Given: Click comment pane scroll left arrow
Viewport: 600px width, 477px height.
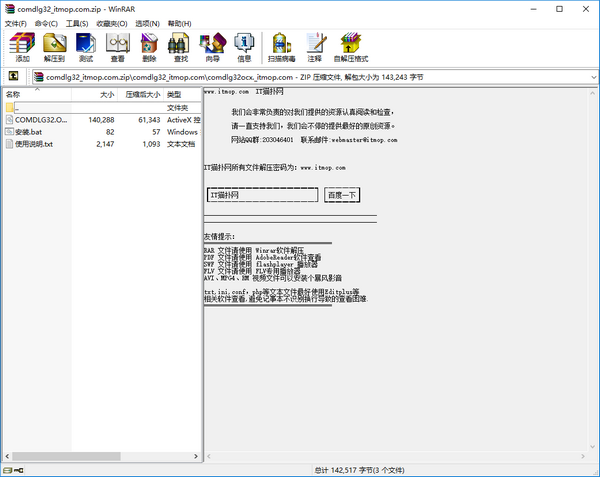Looking at the screenshot, I should tap(209, 456).
